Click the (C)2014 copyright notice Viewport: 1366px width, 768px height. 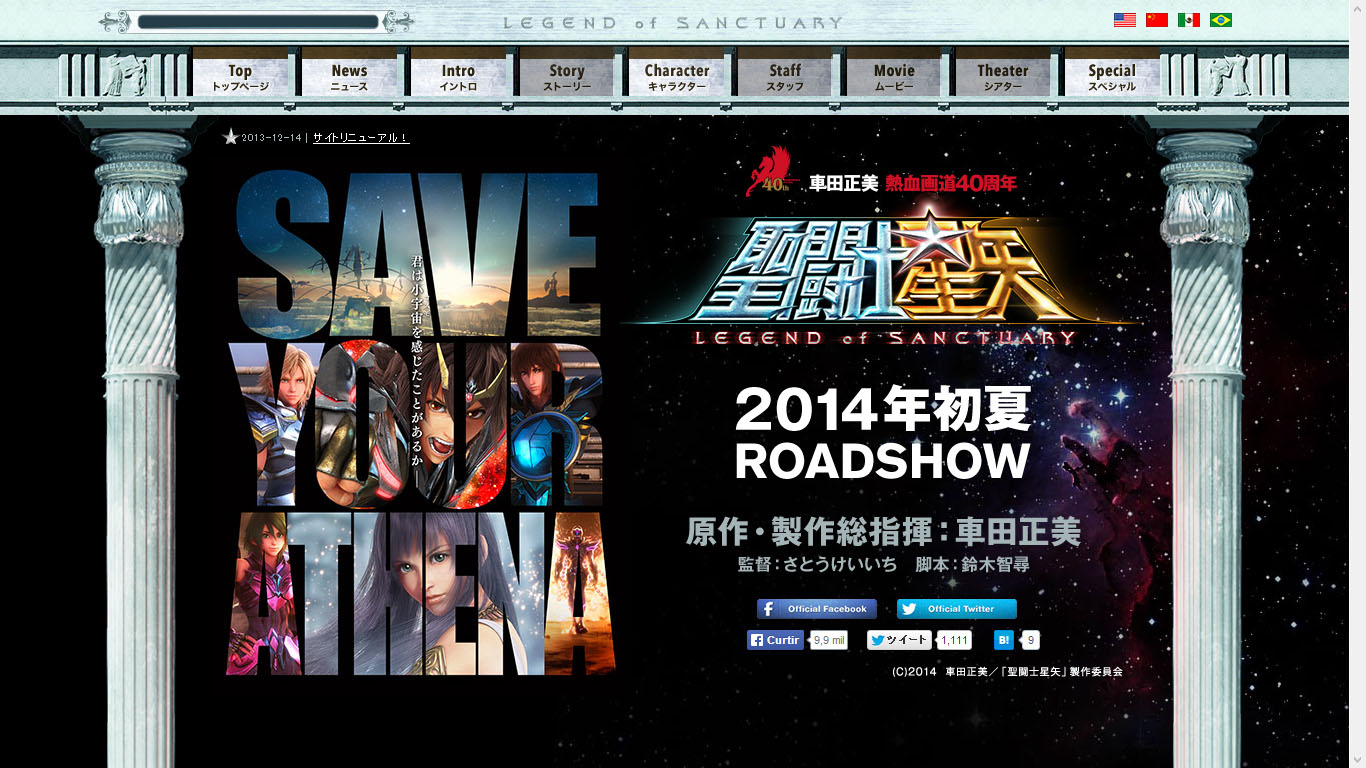(1007, 672)
